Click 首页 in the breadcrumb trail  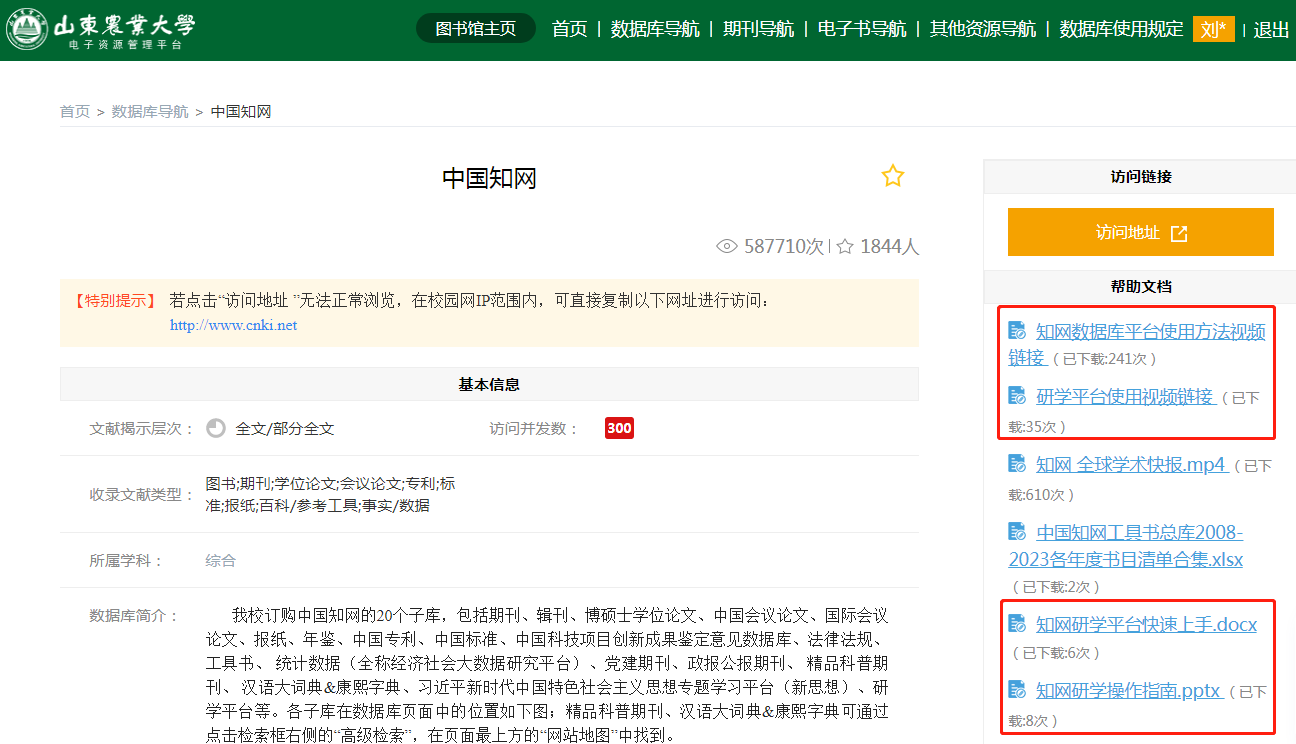(75, 111)
